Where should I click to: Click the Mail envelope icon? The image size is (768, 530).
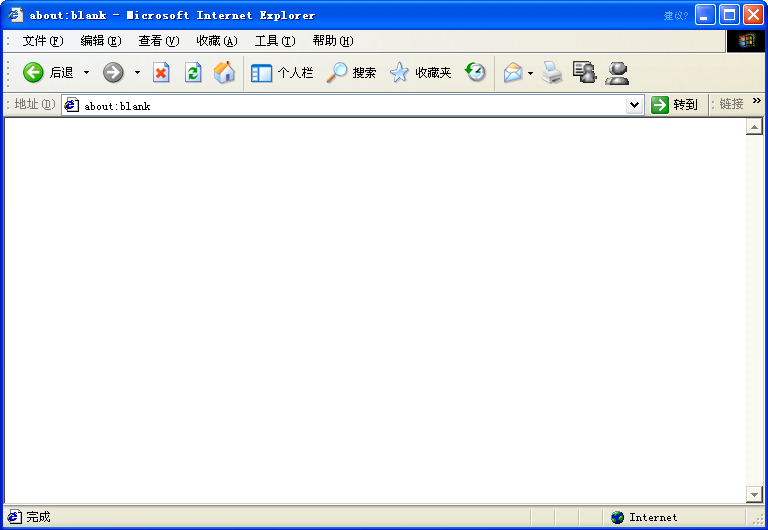[513, 73]
